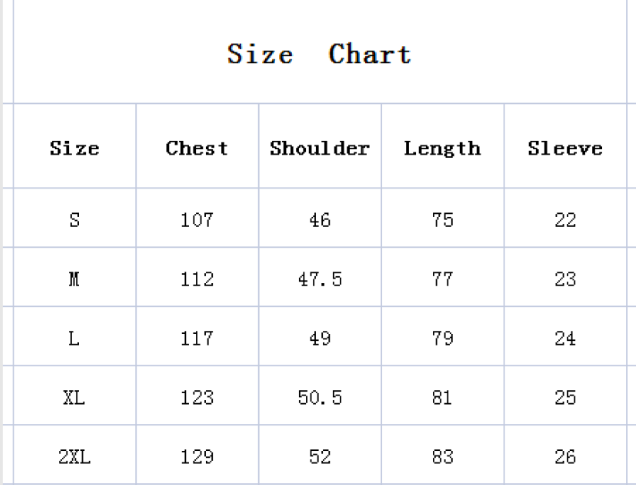Viewport: 636px width, 485px height.
Task: Click the Sleeve column header
Action: (565, 146)
